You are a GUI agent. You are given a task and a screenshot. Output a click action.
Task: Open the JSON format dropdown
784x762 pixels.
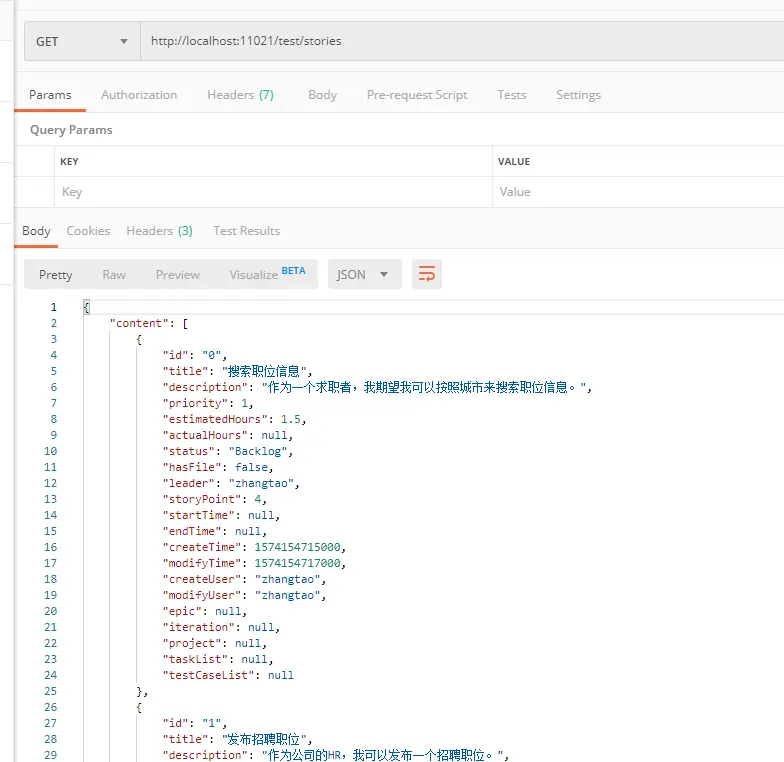tap(364, 274)
